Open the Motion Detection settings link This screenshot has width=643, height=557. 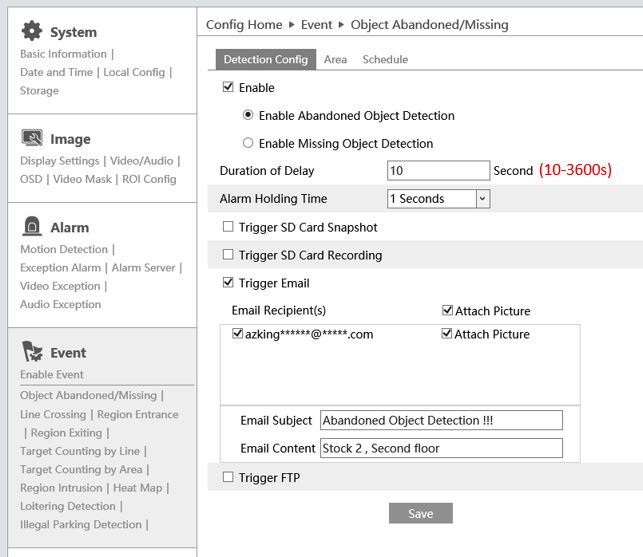point(64,250)
